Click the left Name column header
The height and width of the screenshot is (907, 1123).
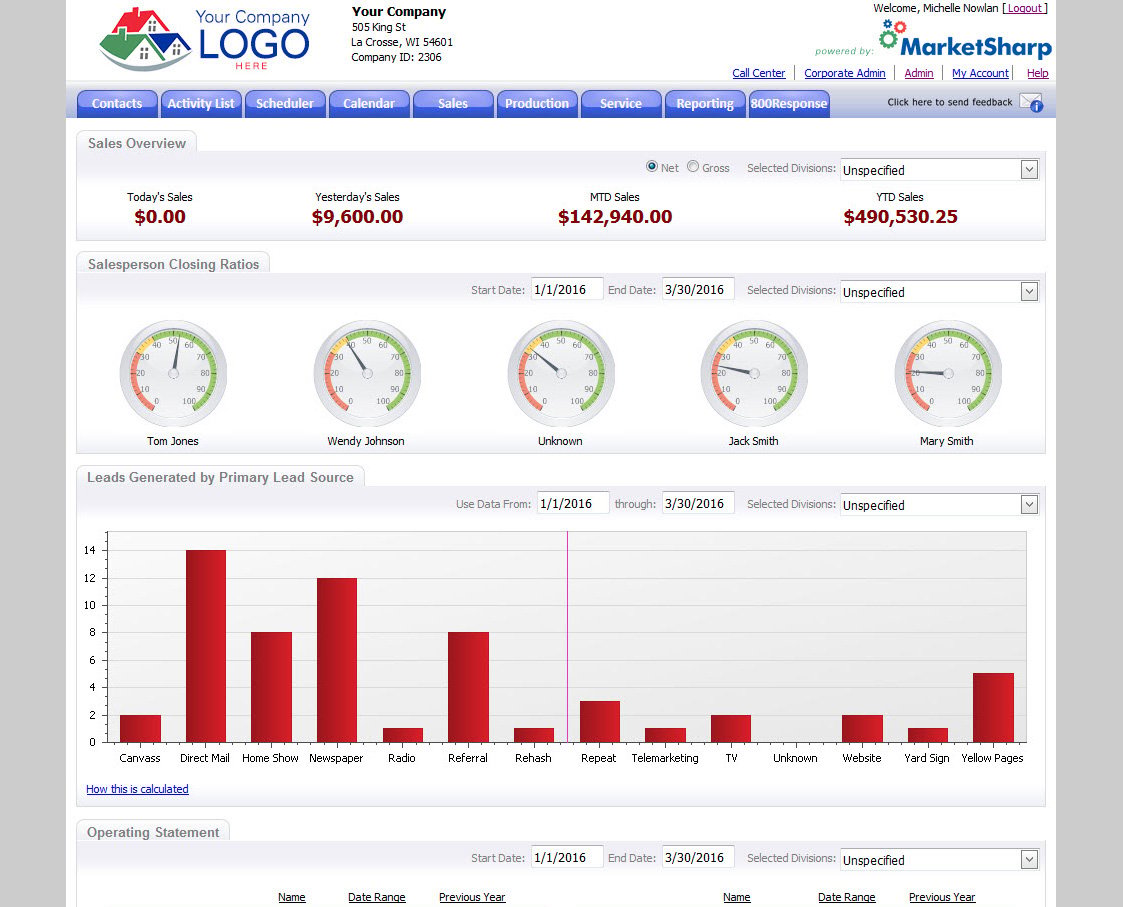(x=291, y=897)
